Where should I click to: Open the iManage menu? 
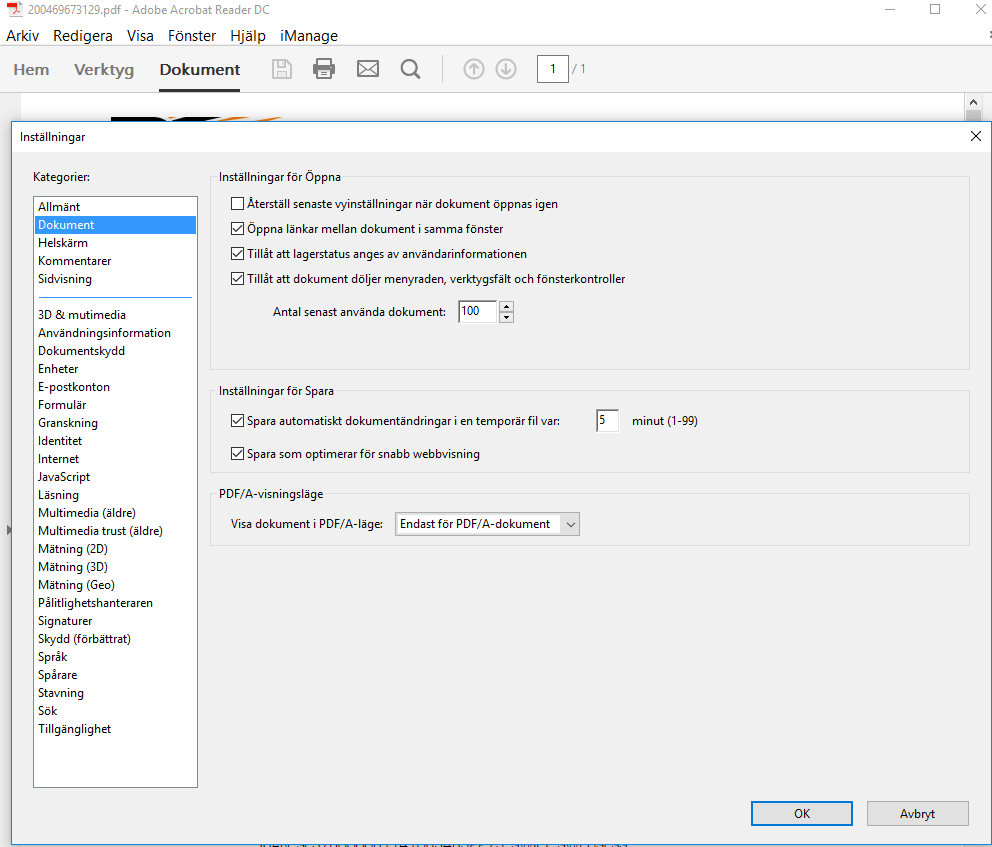coord(308,35)
